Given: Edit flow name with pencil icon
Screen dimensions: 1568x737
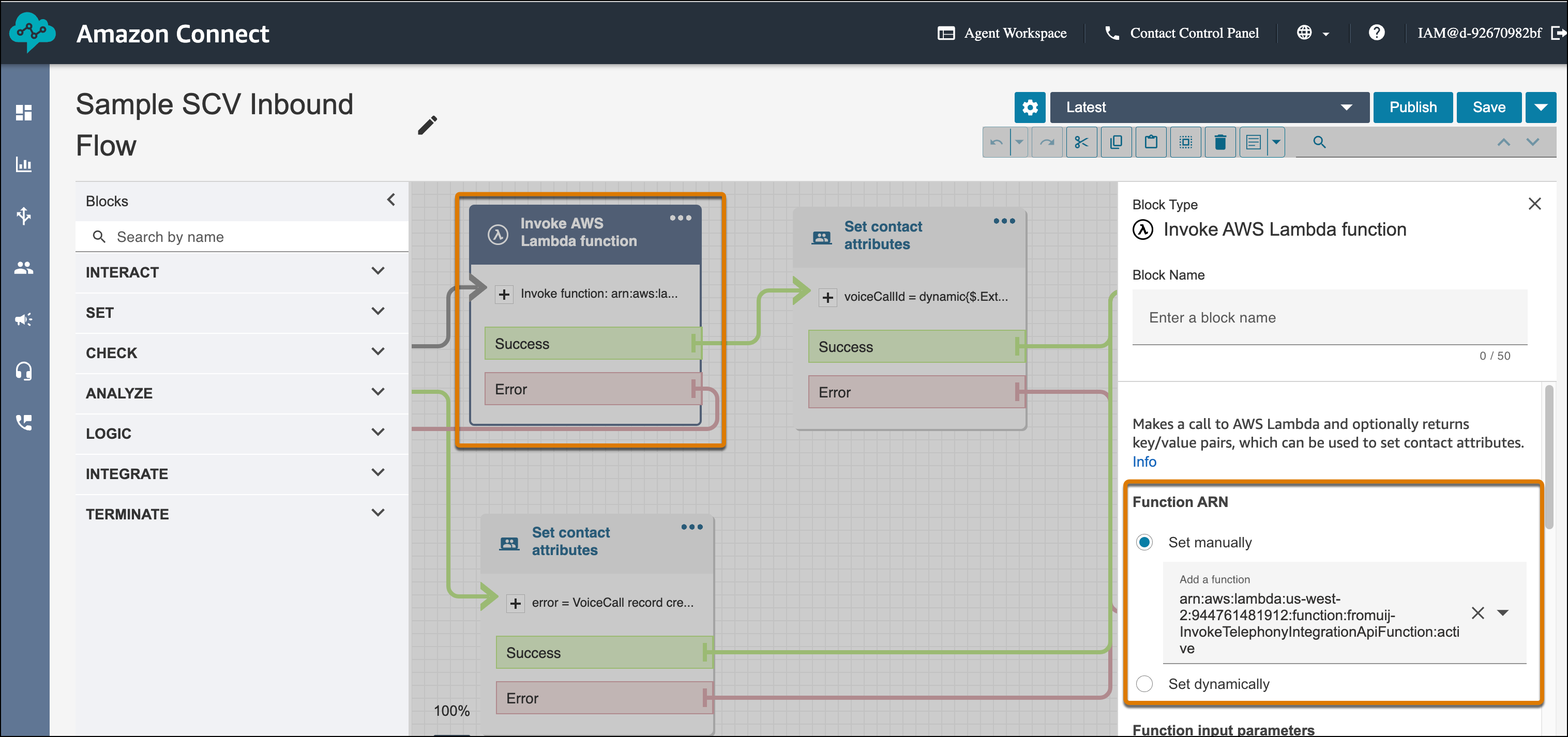Looking at the screenshot, I should [x=427, y=125].
